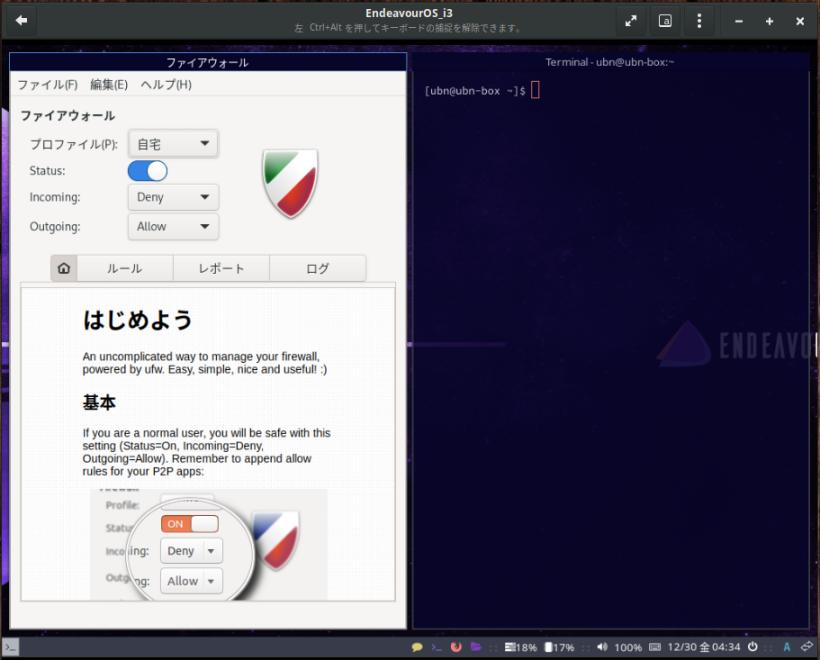Click the power button icon in the bar
Screen dimensions: 820x660
(x=753, y=647)
